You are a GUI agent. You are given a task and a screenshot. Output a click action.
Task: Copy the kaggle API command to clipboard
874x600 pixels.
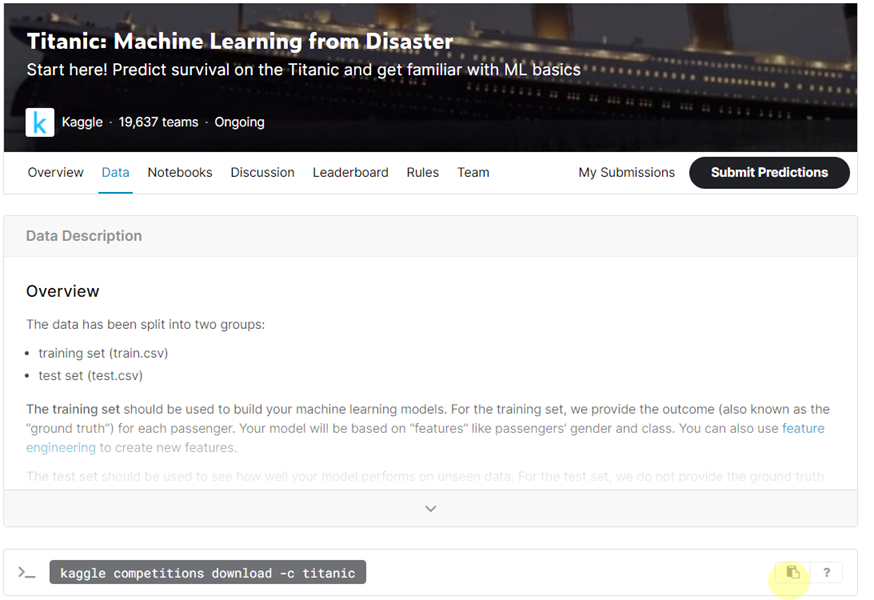(793, 572)
